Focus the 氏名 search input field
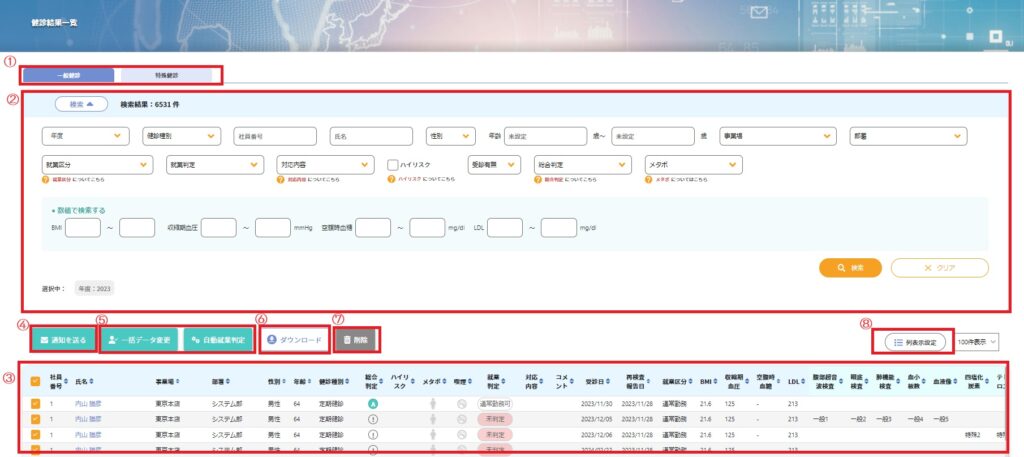This screenshot has width=1024, height=457. coord(371,136)
